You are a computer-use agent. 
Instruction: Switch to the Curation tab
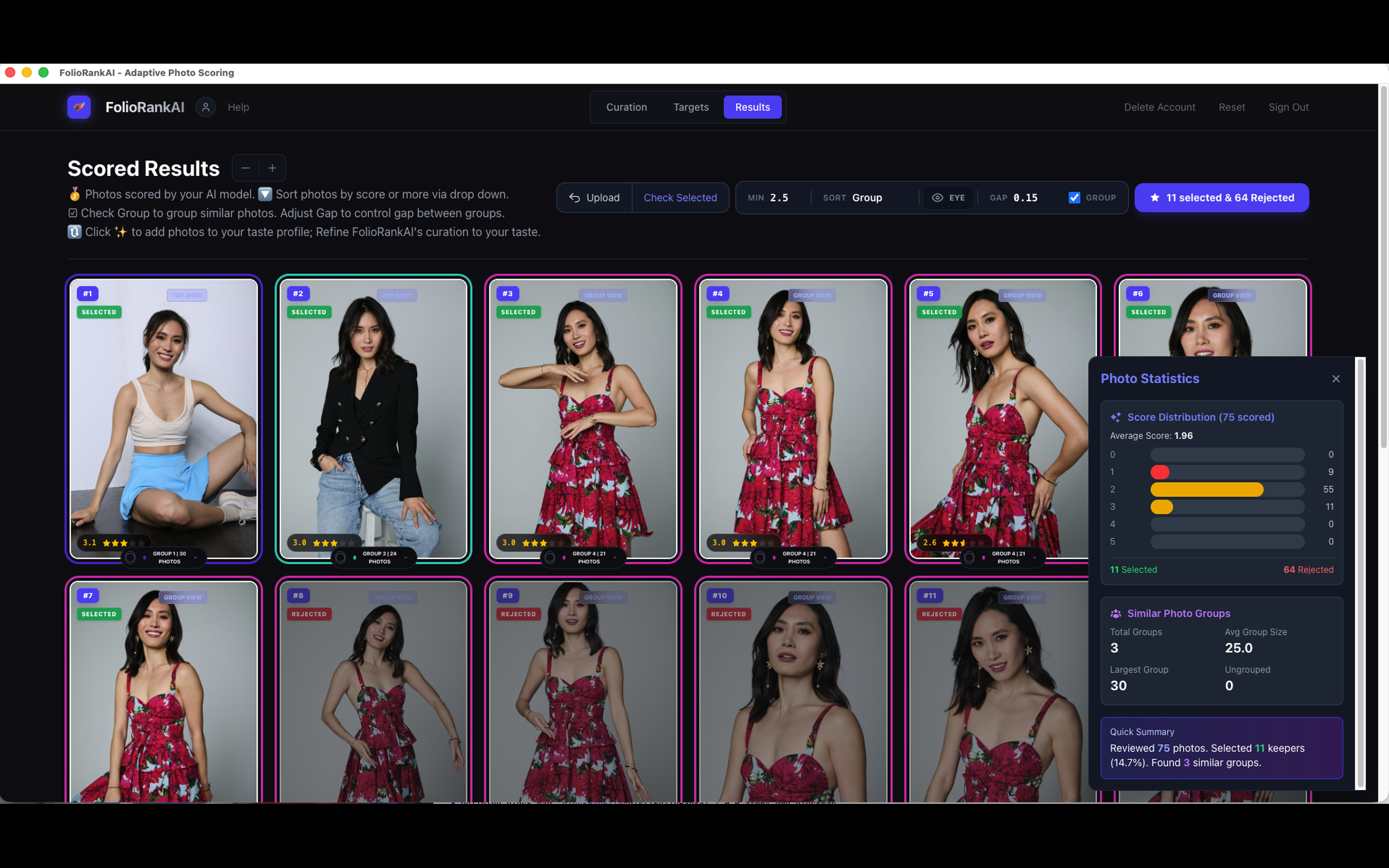click(626, 108)
